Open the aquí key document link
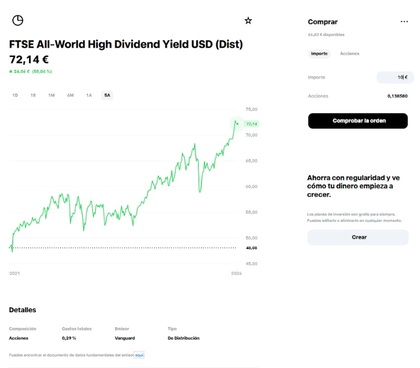 pyautogui.click(x=139, y=355)
